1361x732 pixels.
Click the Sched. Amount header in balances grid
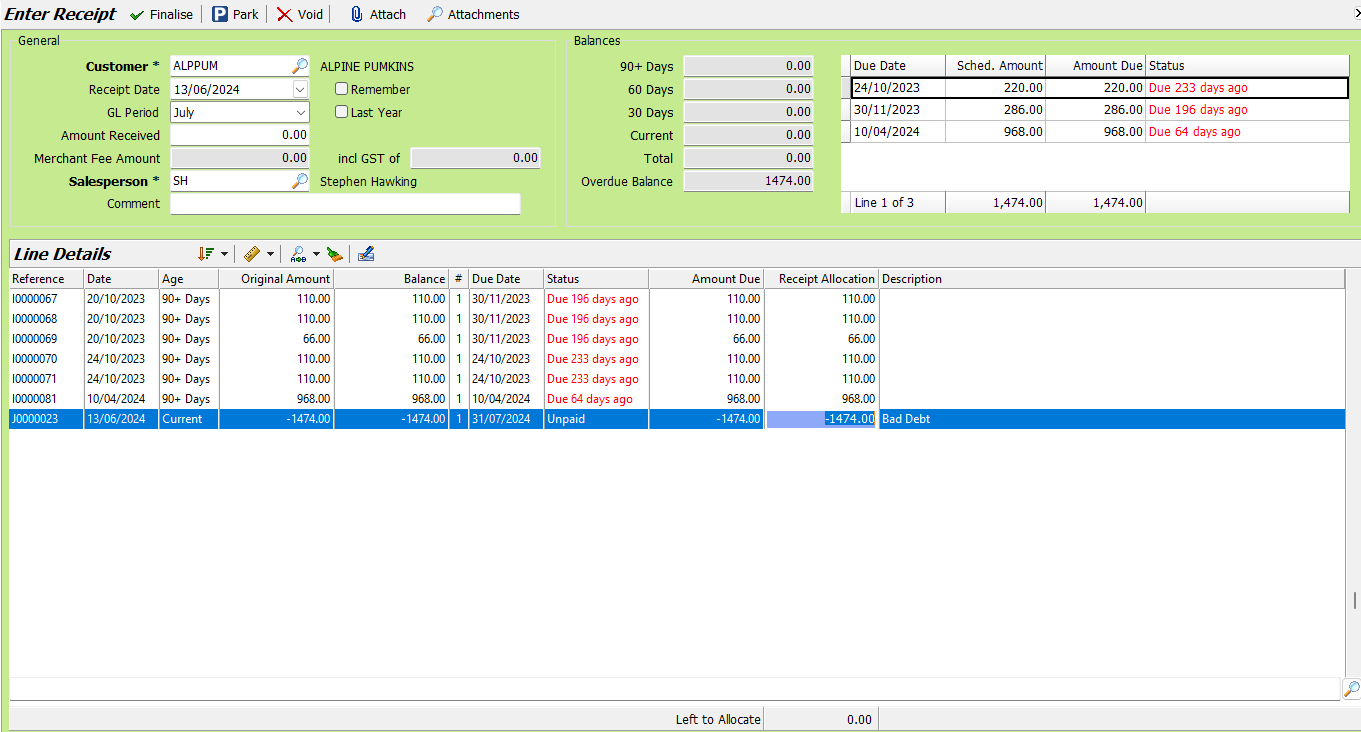[995, 66]
